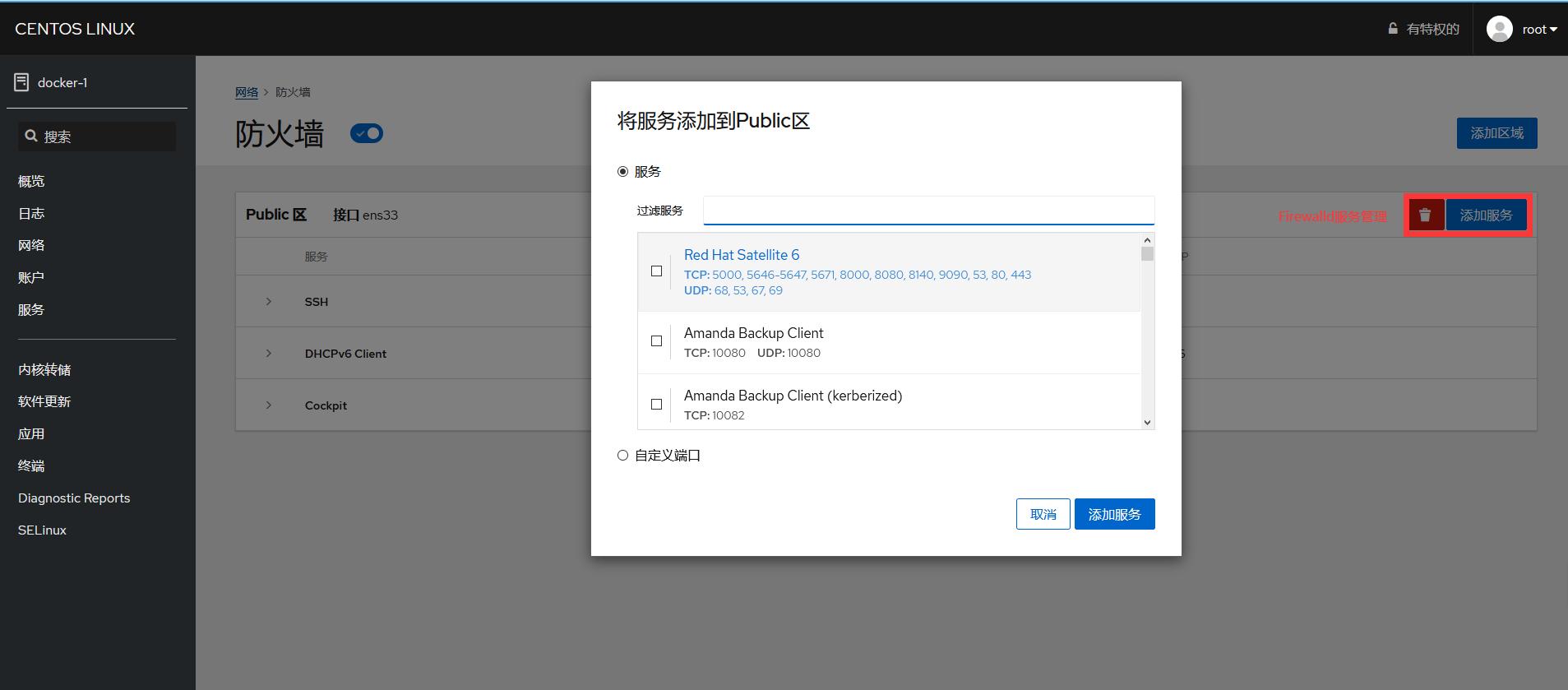Click the lock icon beside 有特权的
The image size is (1568, 690).
pos(1393,28)
